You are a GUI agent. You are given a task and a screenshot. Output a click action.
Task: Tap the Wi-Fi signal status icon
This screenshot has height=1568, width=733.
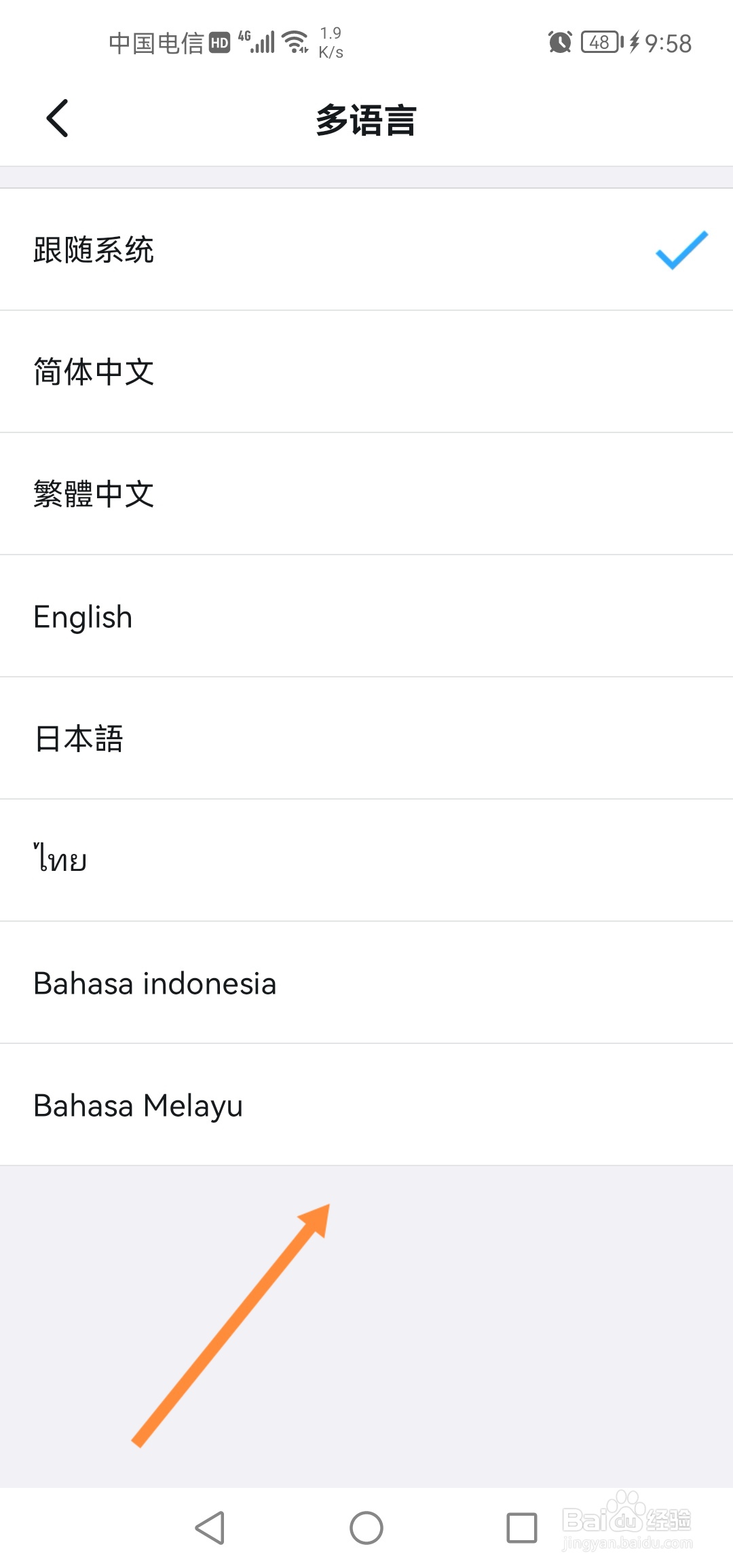[295, 42]
